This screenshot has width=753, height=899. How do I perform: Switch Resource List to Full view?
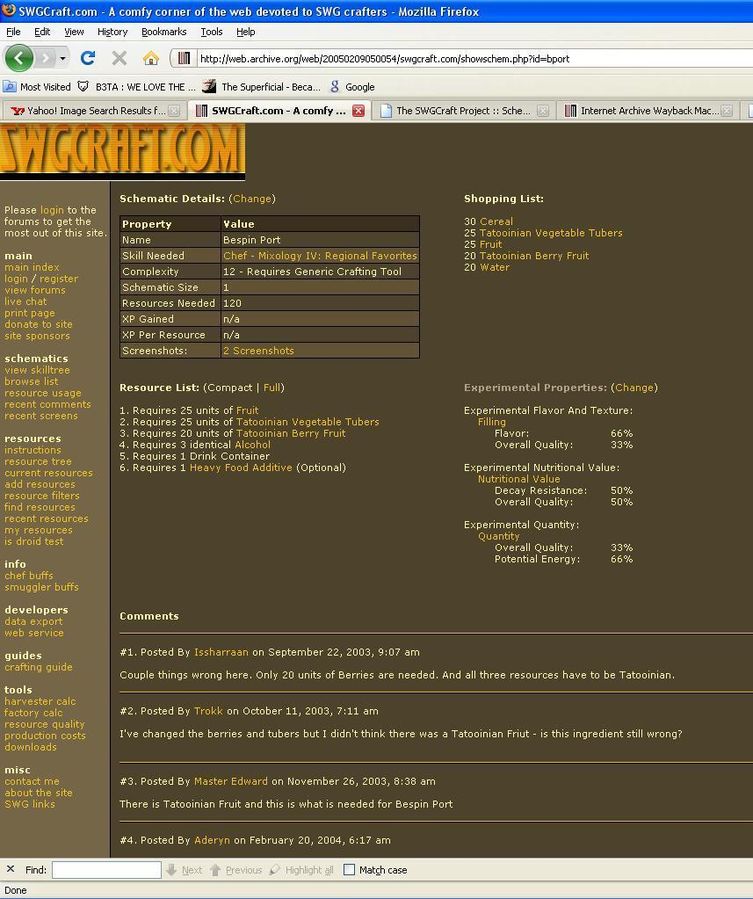272,387
